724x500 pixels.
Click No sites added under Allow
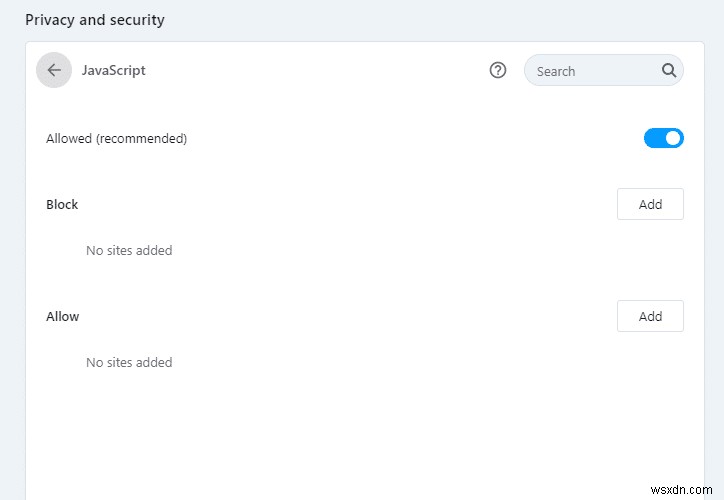coord(129,362)
